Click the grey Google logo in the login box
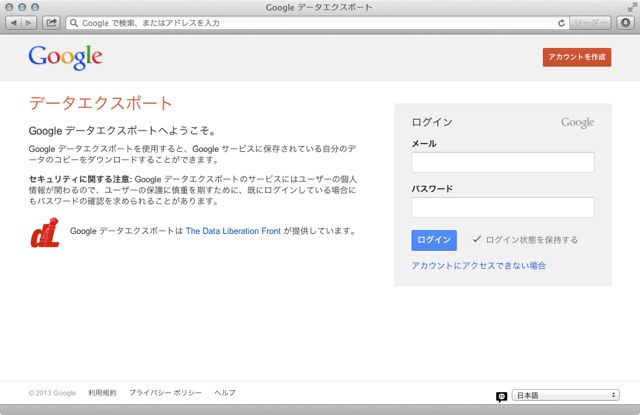The image size is (640, 415). pyautogui.click(x=578, y=122)
